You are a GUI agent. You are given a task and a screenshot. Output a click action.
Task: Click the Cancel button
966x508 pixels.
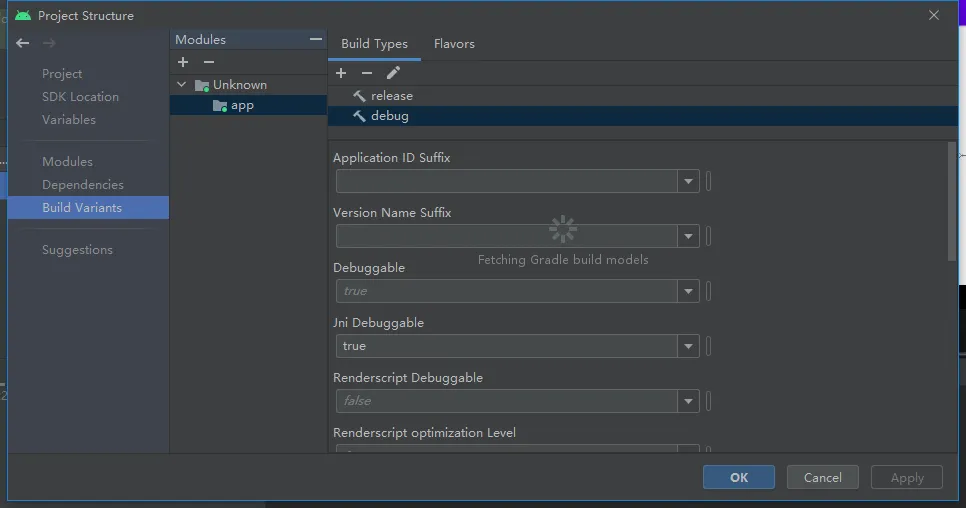pos(822,477)
